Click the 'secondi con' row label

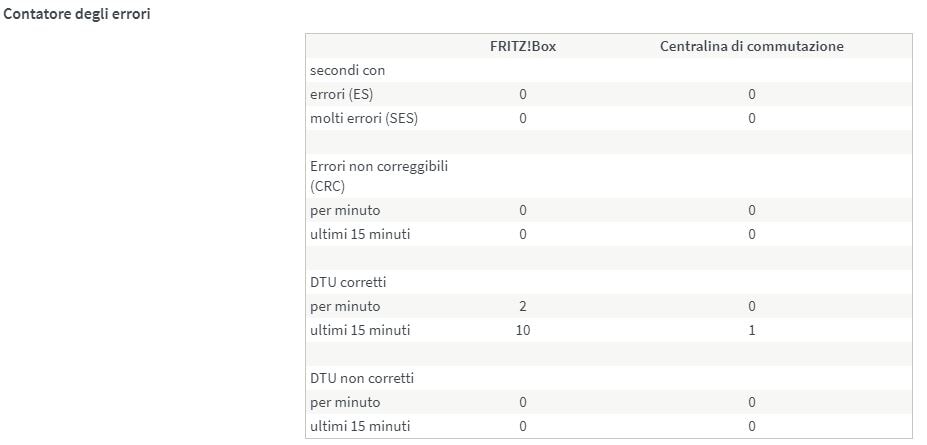tap(347, 70)
